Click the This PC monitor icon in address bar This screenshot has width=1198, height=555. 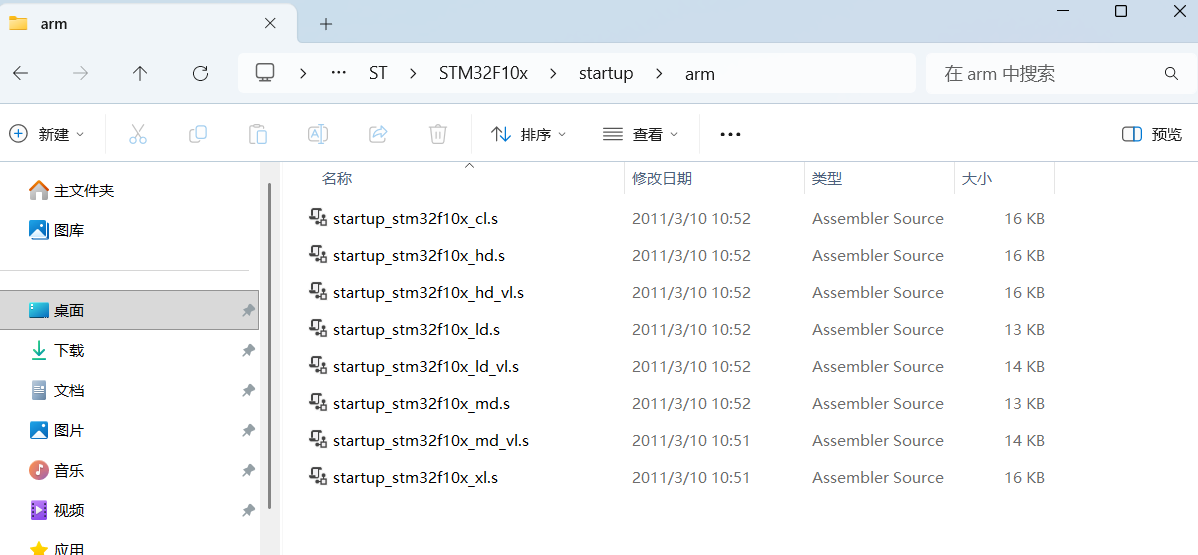tap(265, 73)
